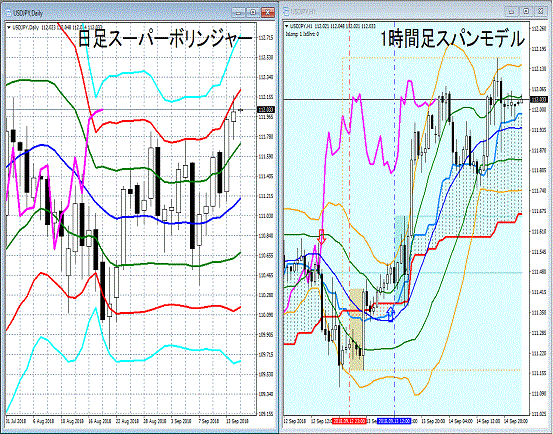Click the 12 Sep 2018 time axis label
The image size is (553, 434).
click(x=296, y=421)
